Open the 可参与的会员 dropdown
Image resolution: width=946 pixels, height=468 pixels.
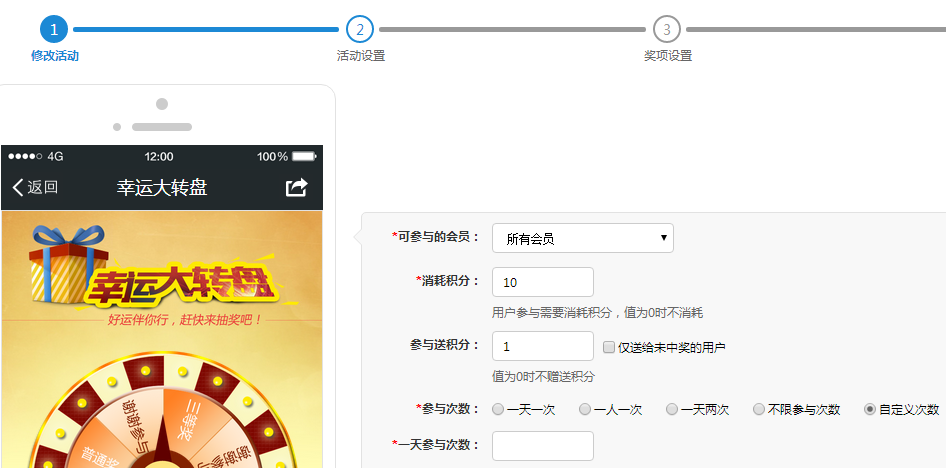tap(583, 238)
